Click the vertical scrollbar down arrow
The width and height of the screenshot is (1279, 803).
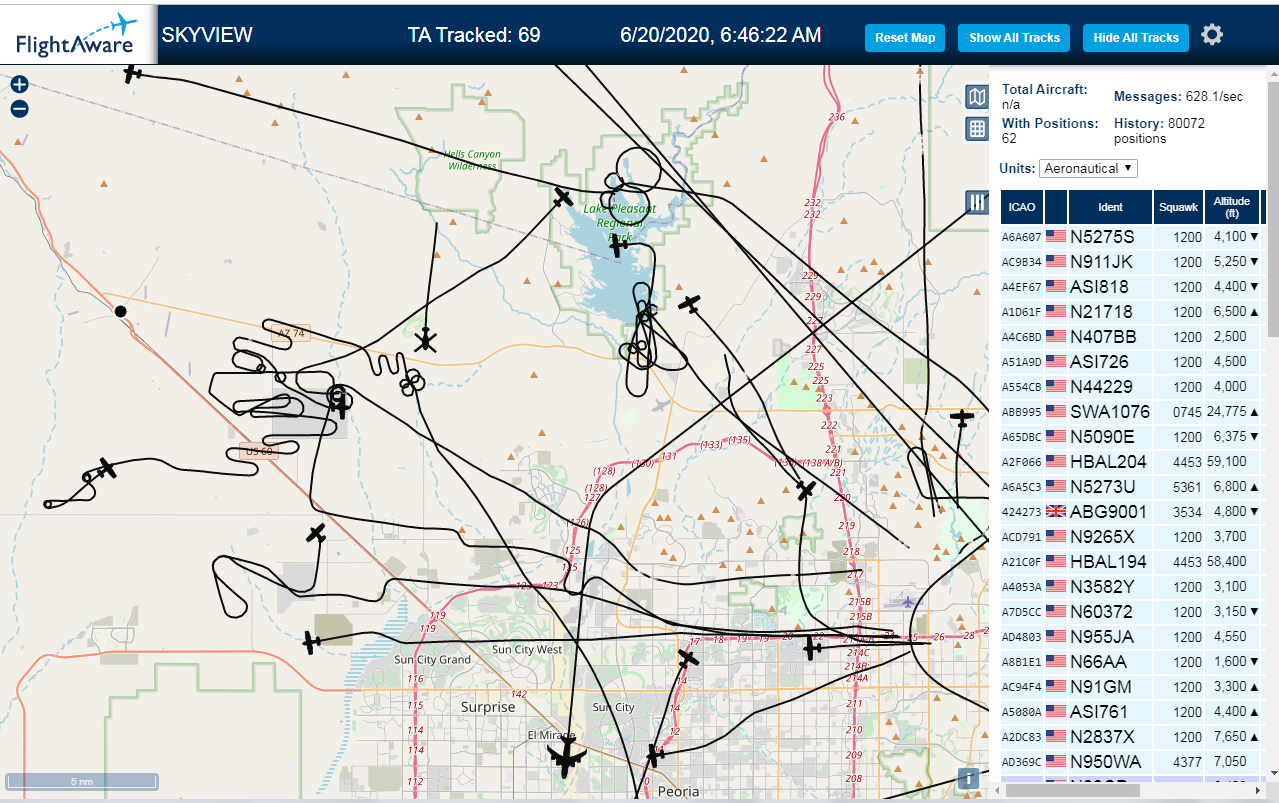[1272, 775]
